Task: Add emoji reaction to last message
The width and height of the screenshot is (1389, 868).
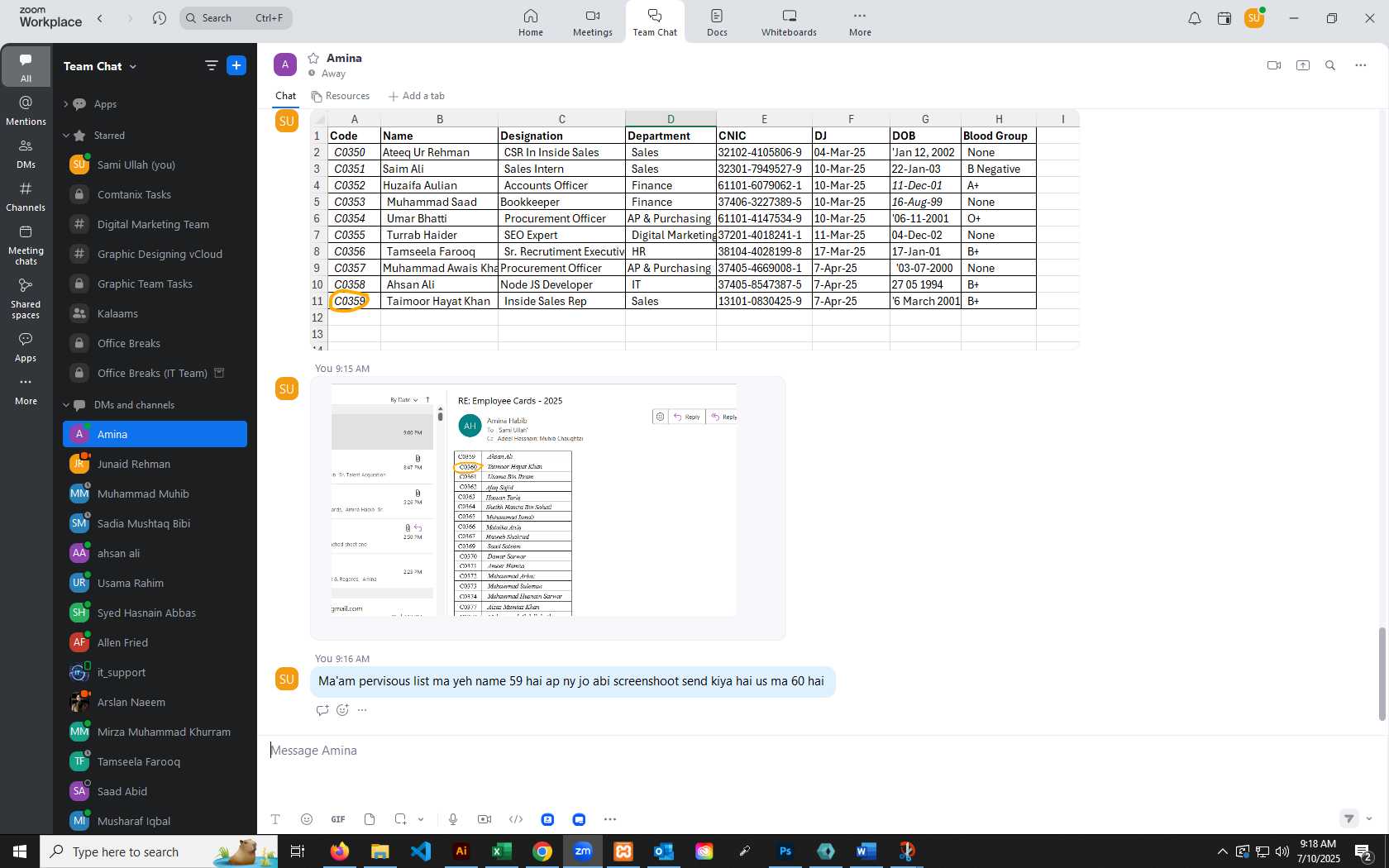Action: click(x=342, y=710)
